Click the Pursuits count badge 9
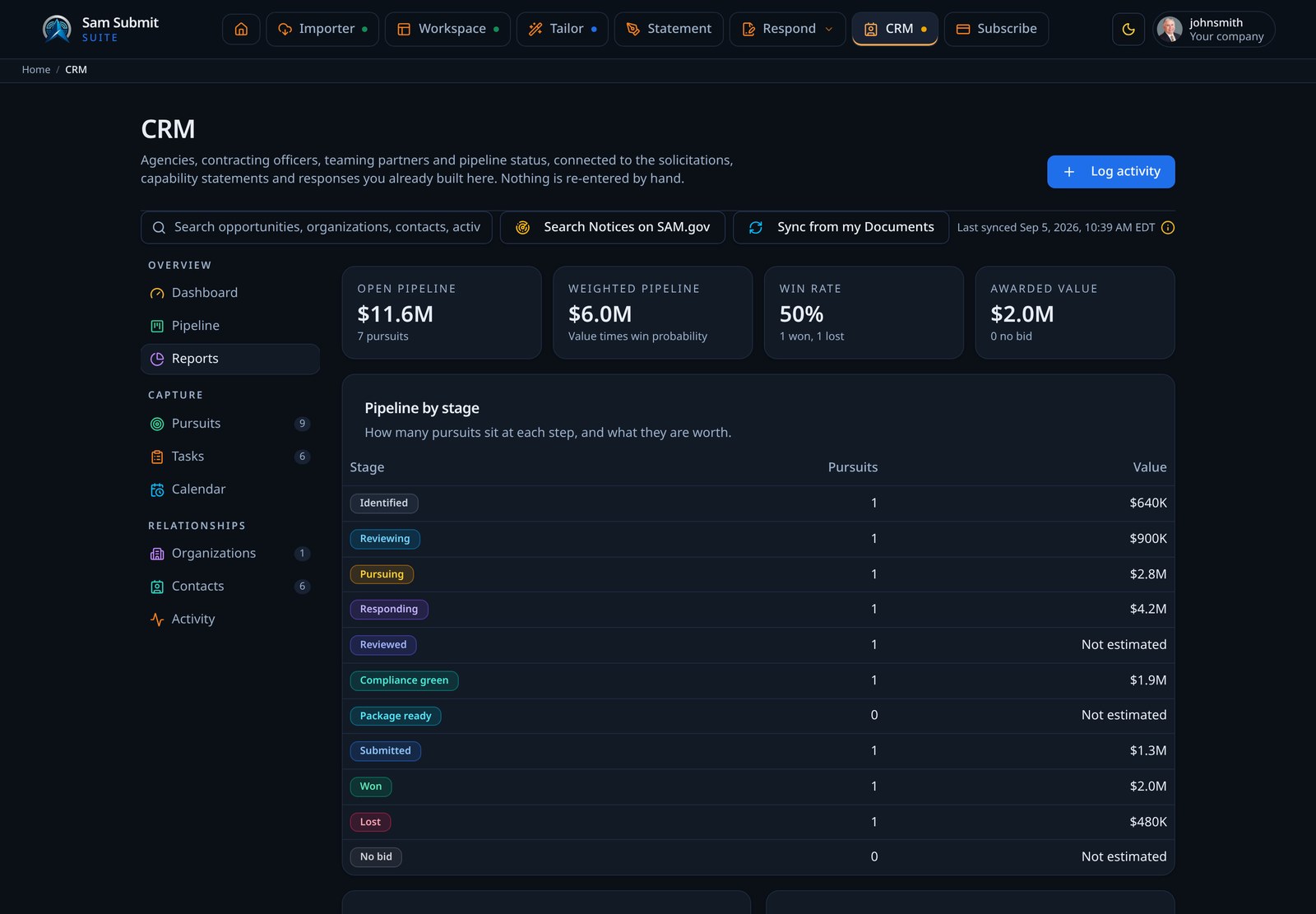This screenshot has height=914, width=1316. (302, 424)
